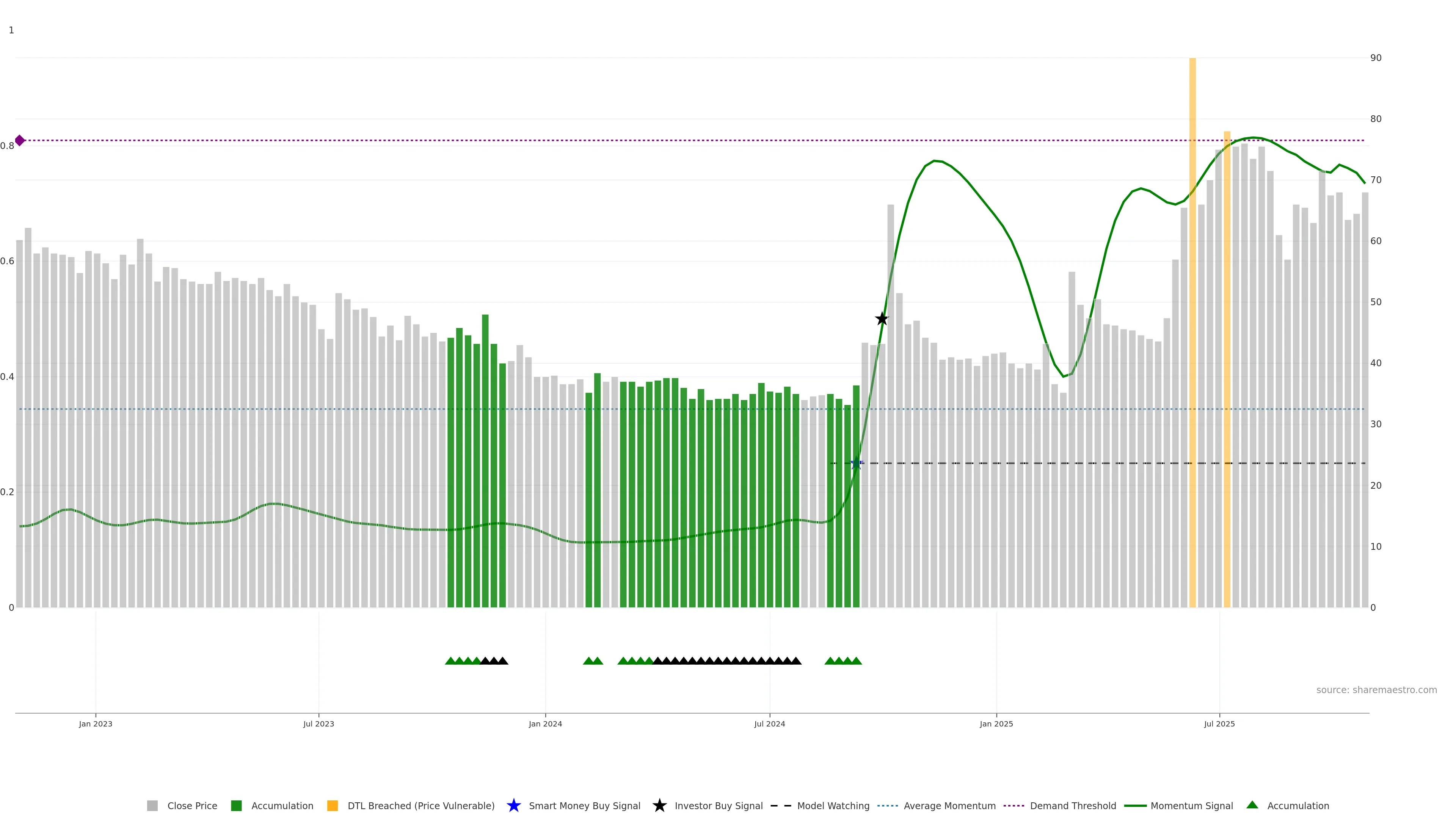Viewport: 1456px width, 819px height.
Task: Click the gray Close Price legend square
Action: (x=152, y=805)
